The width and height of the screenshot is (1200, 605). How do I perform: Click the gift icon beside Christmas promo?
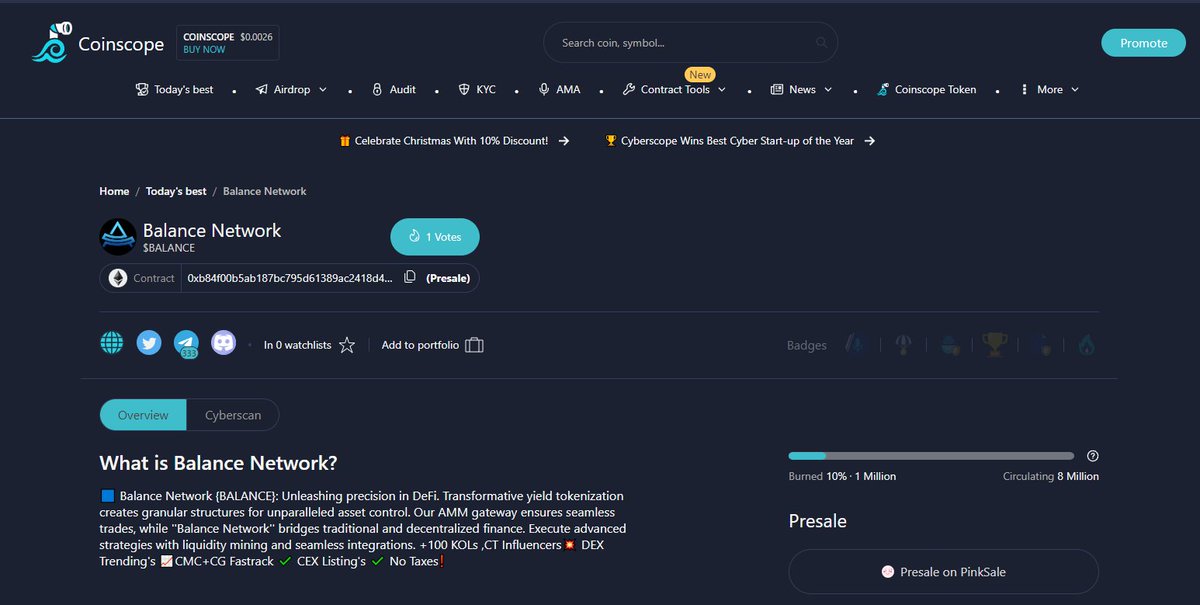pyautogui.click(x=345, y=141)
